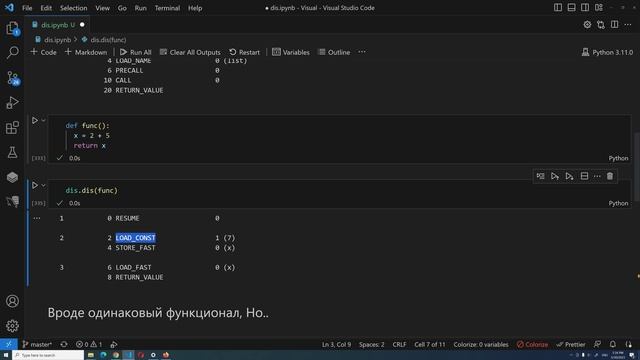Open the File menu
Screen dimensions: 640x360
coord(27,8)
